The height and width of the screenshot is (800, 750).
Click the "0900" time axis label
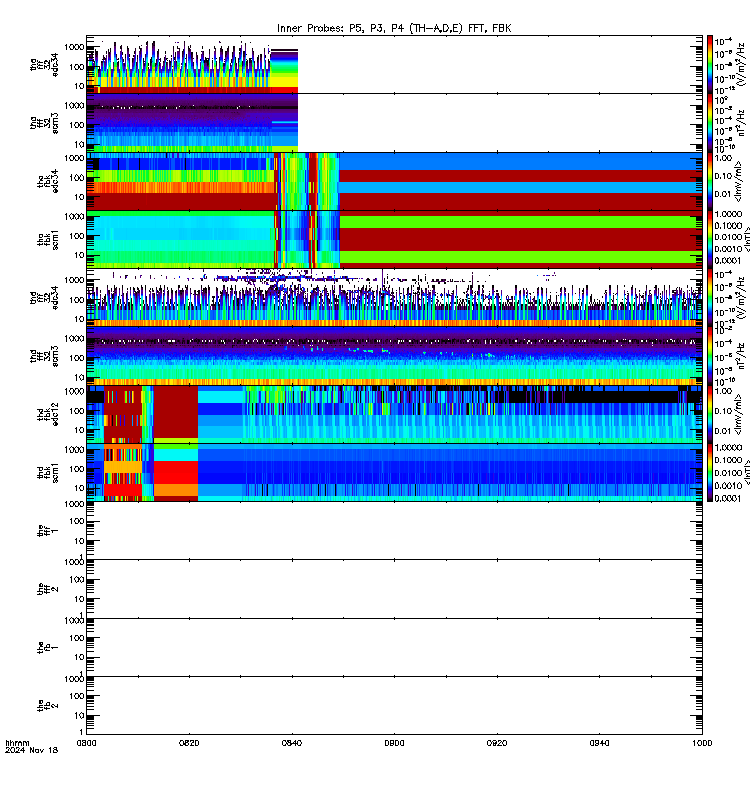(394, 743)
